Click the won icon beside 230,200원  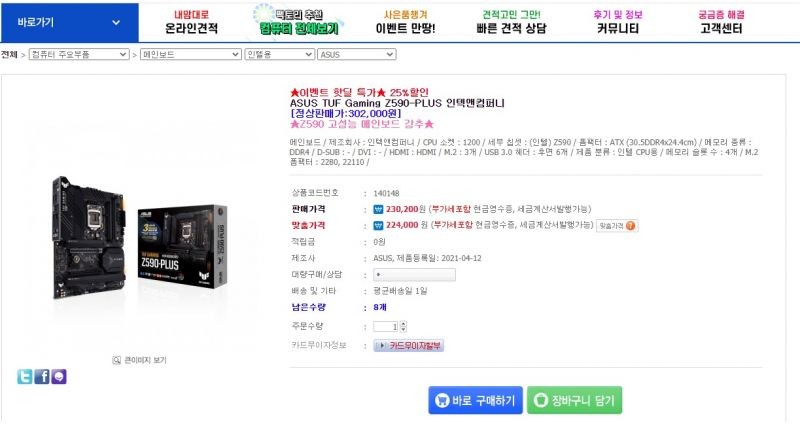click(378, 209)
